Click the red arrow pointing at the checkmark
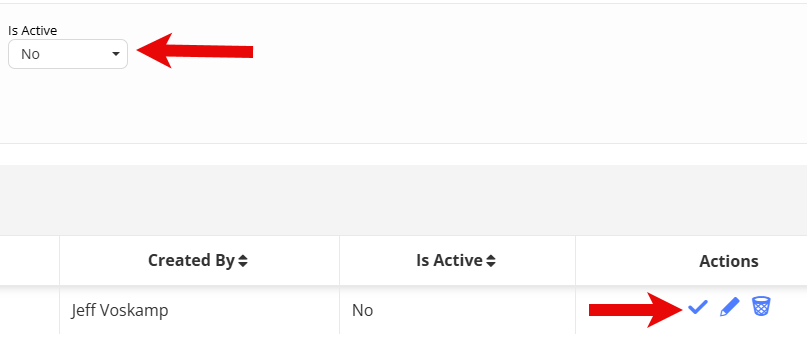 [637, 310]
